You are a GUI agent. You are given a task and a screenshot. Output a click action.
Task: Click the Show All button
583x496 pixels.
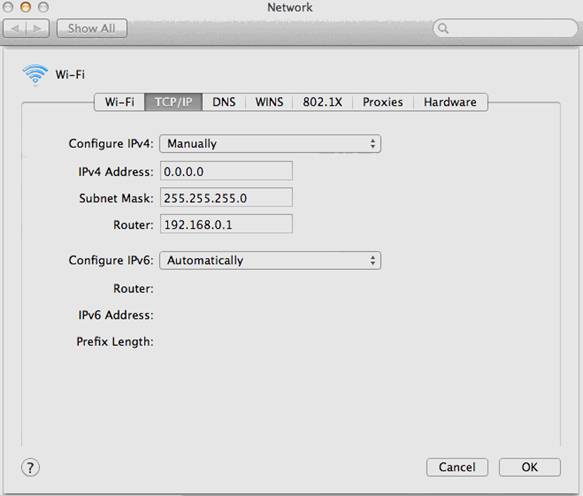pos(92,29)
